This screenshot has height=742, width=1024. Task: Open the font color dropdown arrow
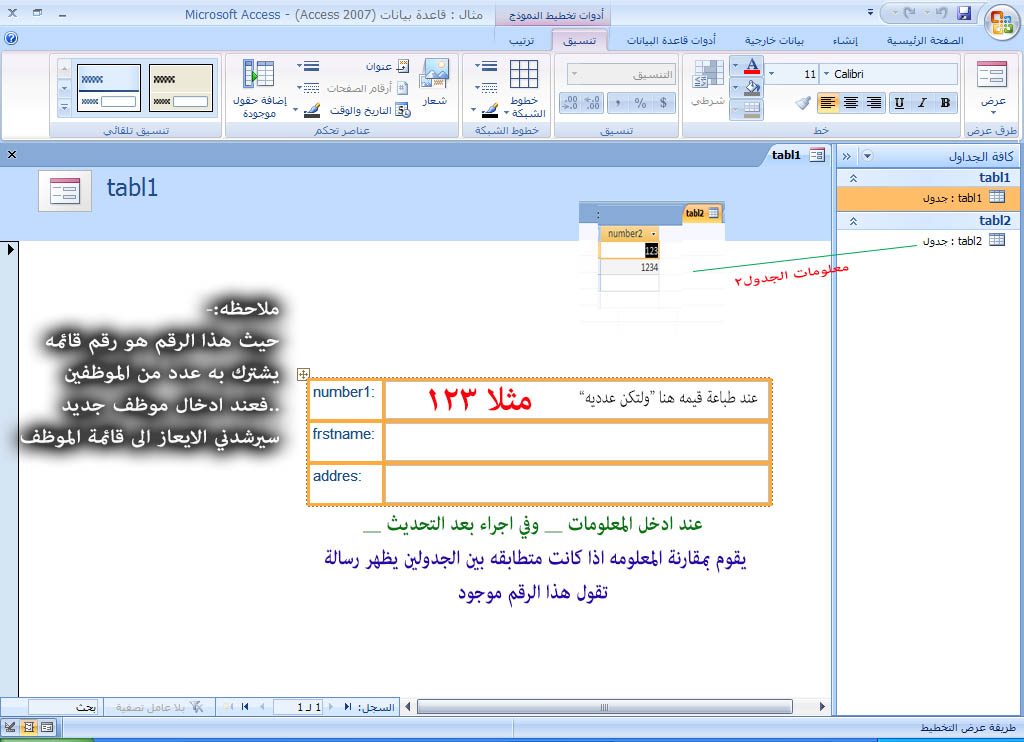click(735, 65)
